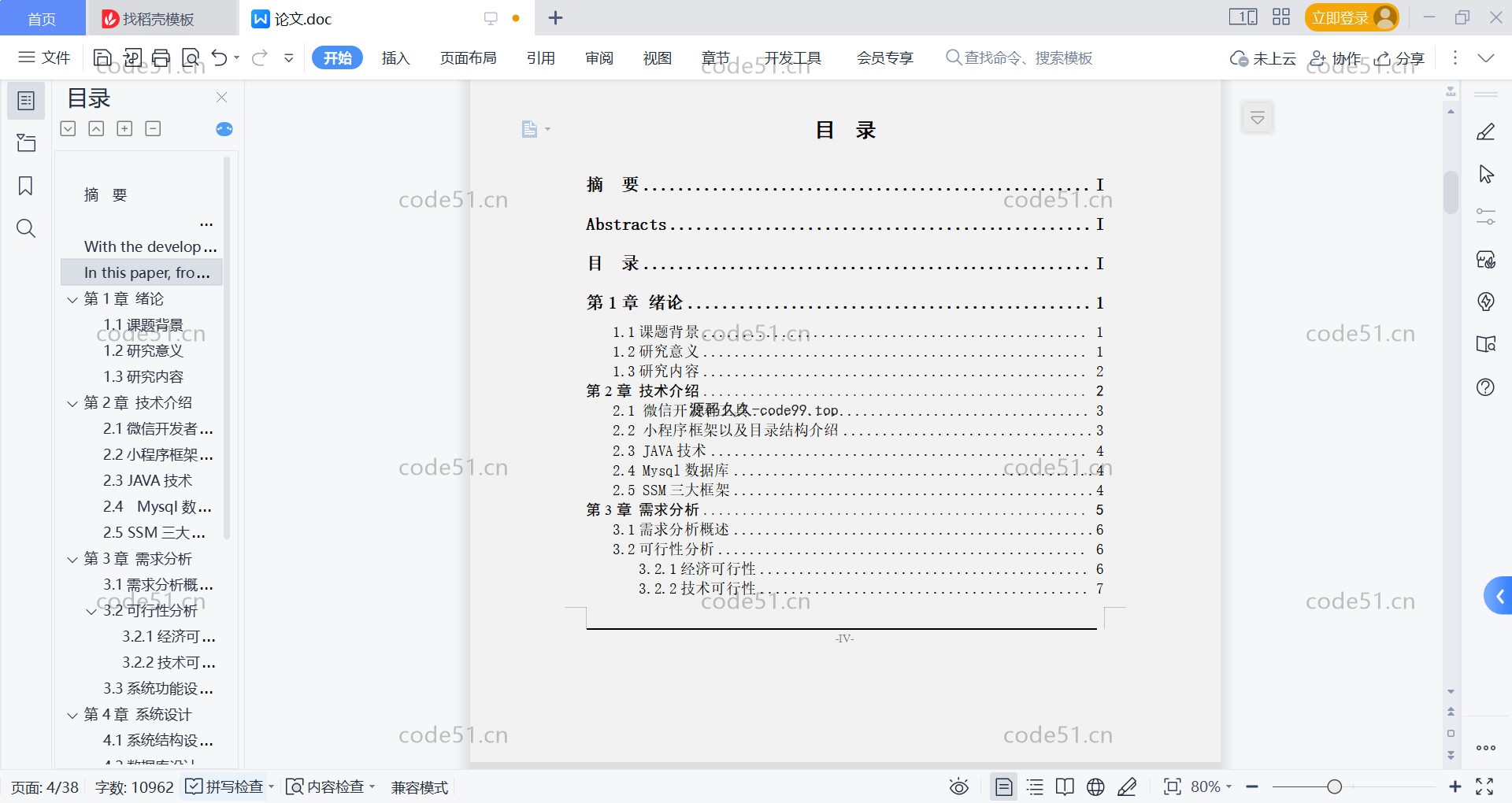Switch to the 视图 tab
The height and width of the screenshot is (803, 1512).
pos(658,57)
